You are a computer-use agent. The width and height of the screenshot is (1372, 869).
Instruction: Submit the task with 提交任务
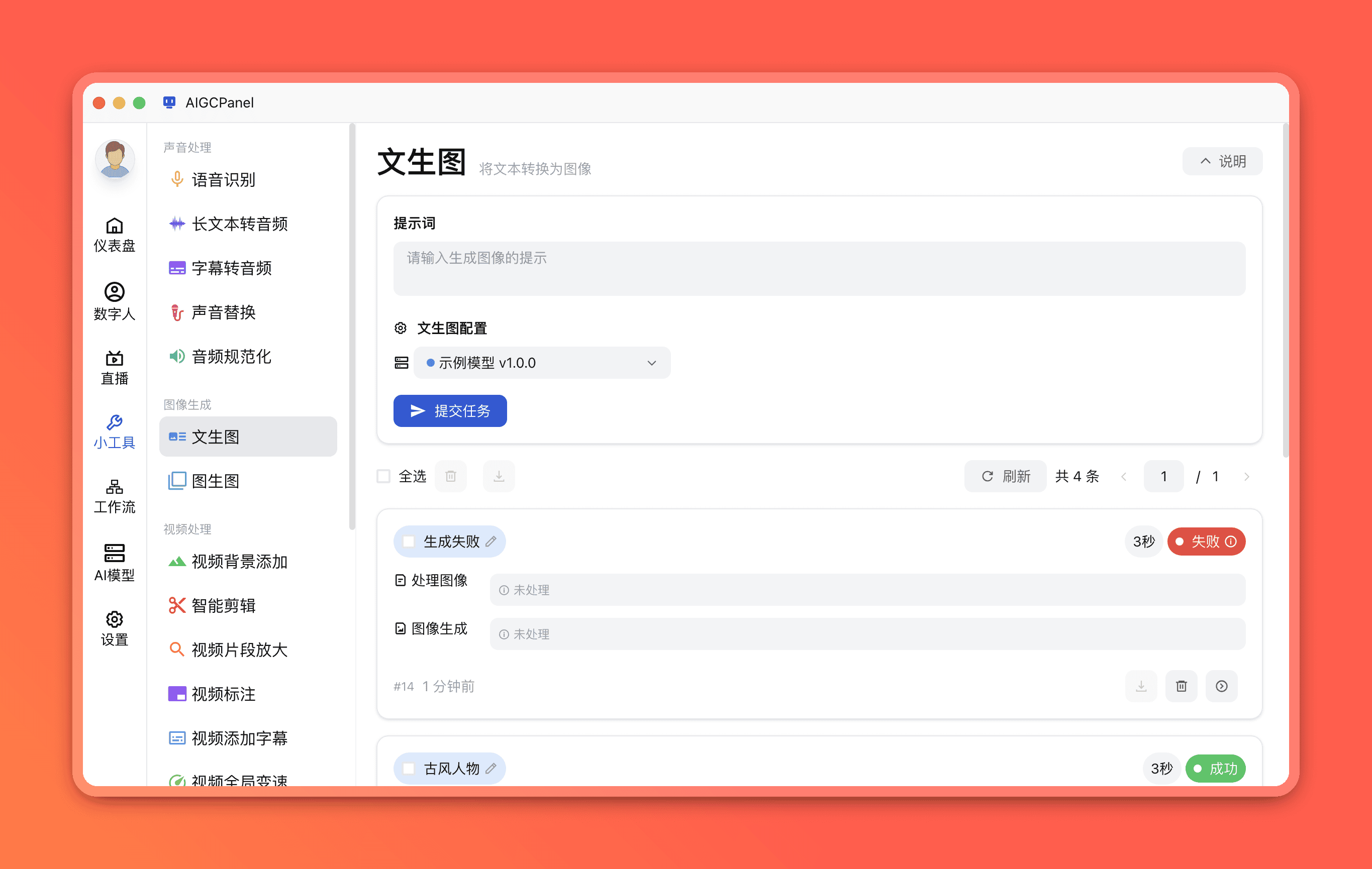450,410
